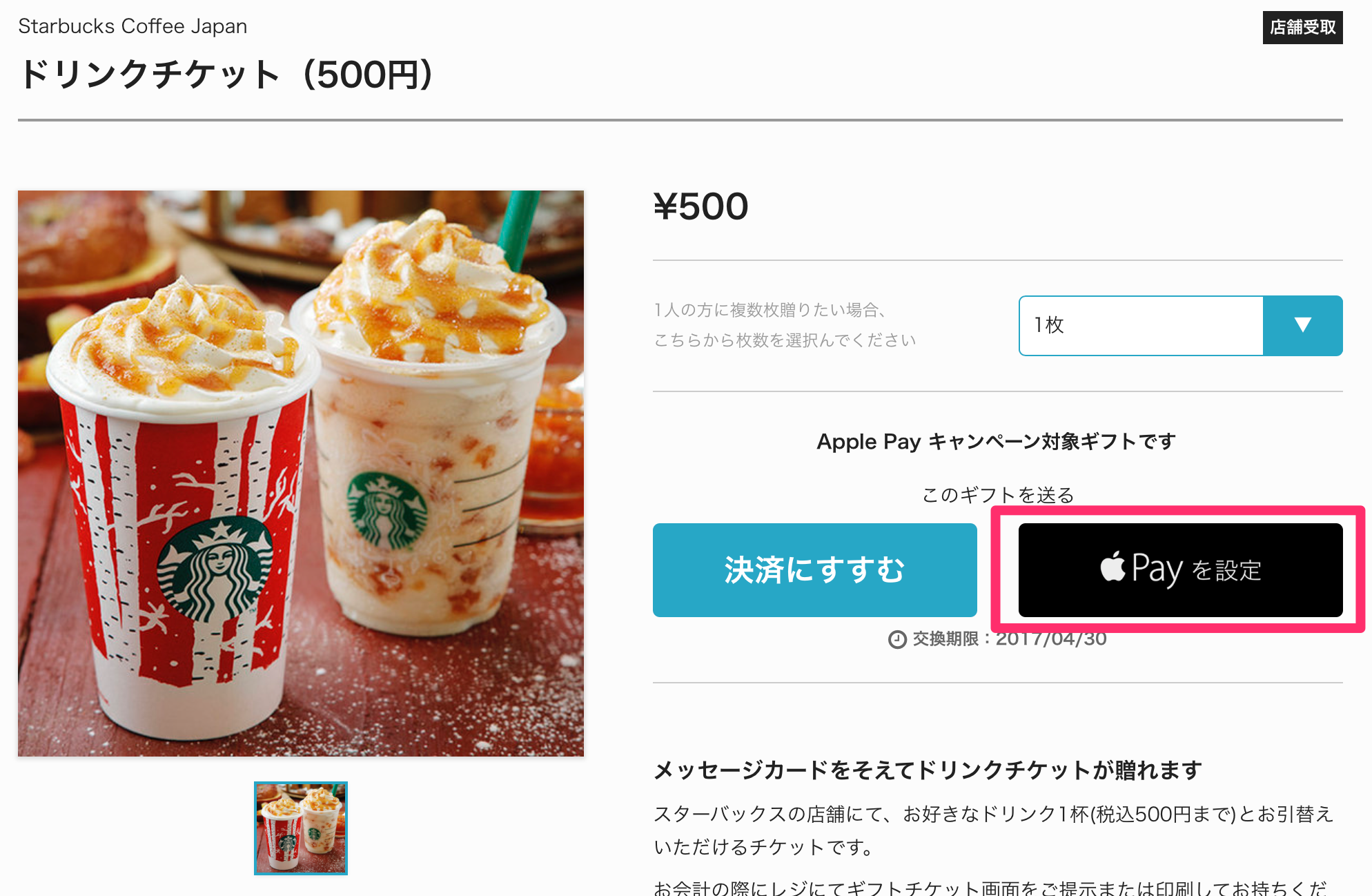Click the ドリンクチケット（500円）product title
Image resolution: width=1372 pixels, height=896 pixels.
pyautogui.click(x=226, y=75)
